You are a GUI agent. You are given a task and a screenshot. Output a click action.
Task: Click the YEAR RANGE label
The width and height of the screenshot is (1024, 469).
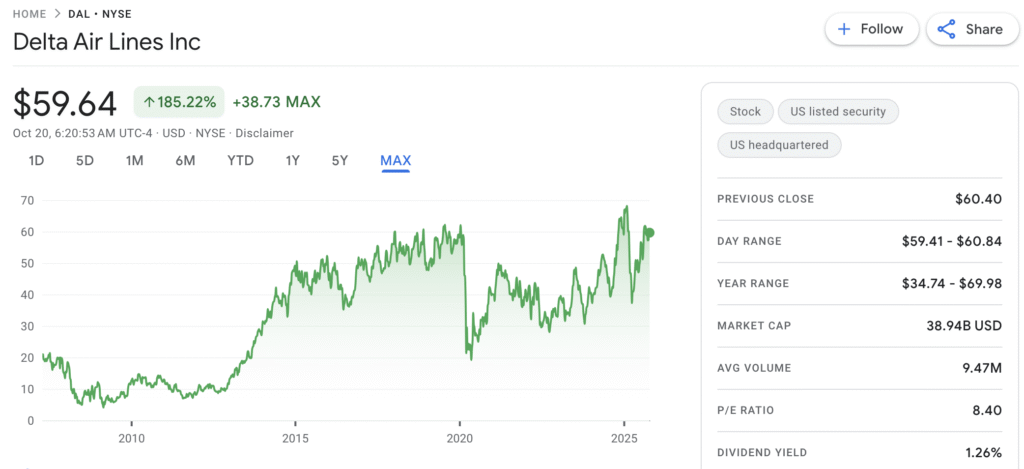(x=753, y=283)
